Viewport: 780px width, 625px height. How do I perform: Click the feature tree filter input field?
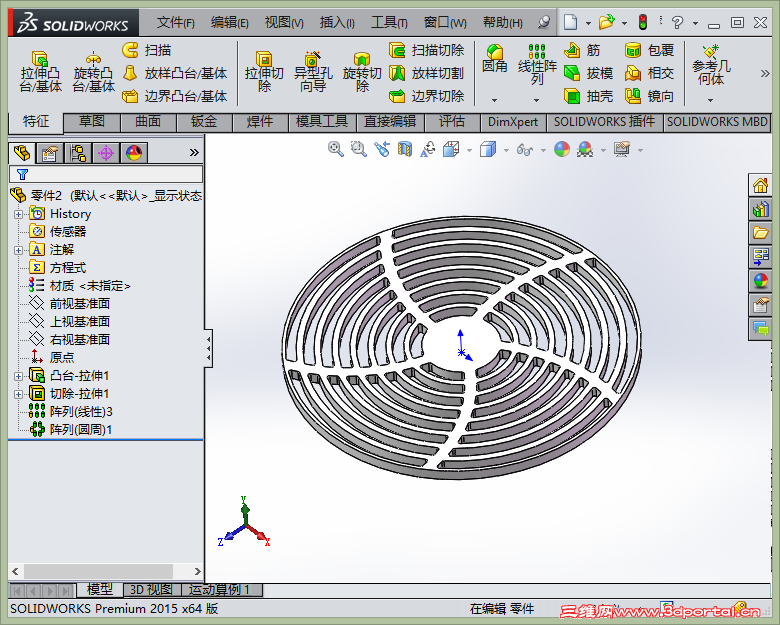point(106,174)
